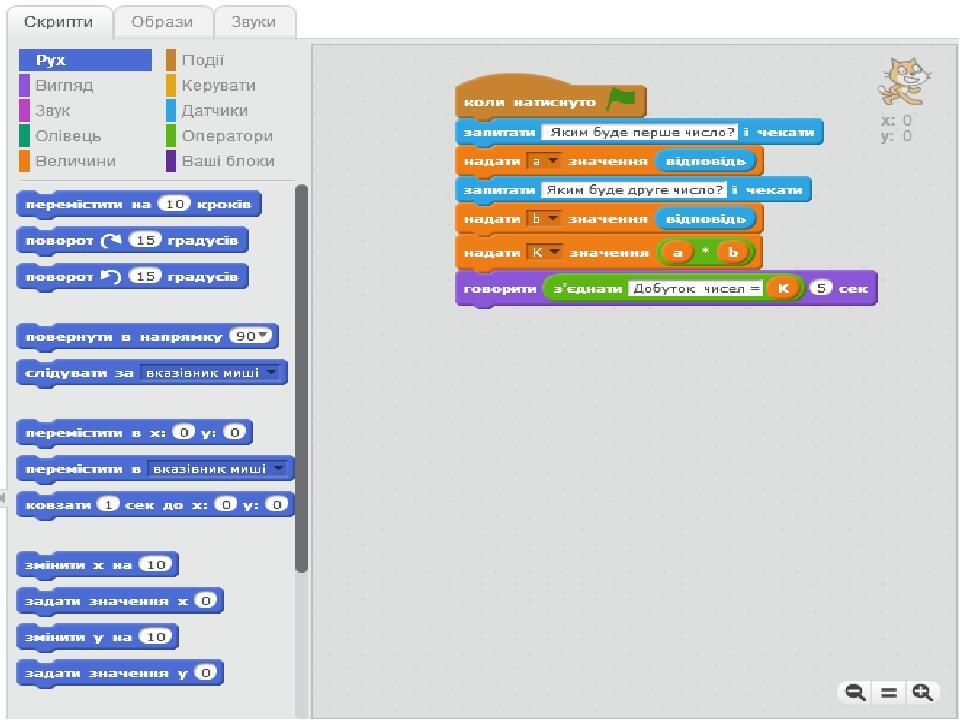Click the cat sprite thumbnail in the scripts corner
Screen dimensions: 960x720
(x=905, y=81)
